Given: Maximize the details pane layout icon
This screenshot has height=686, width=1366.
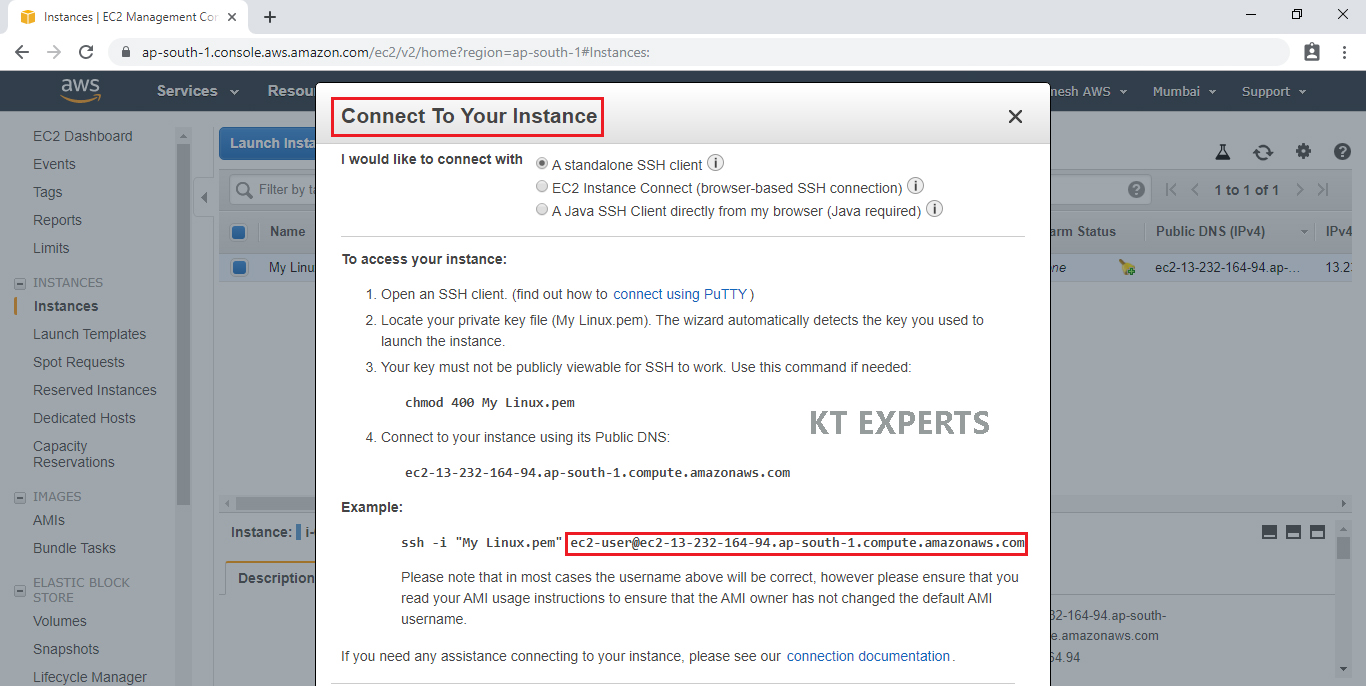Looking at the screenshot, I should coord(1317,532).
